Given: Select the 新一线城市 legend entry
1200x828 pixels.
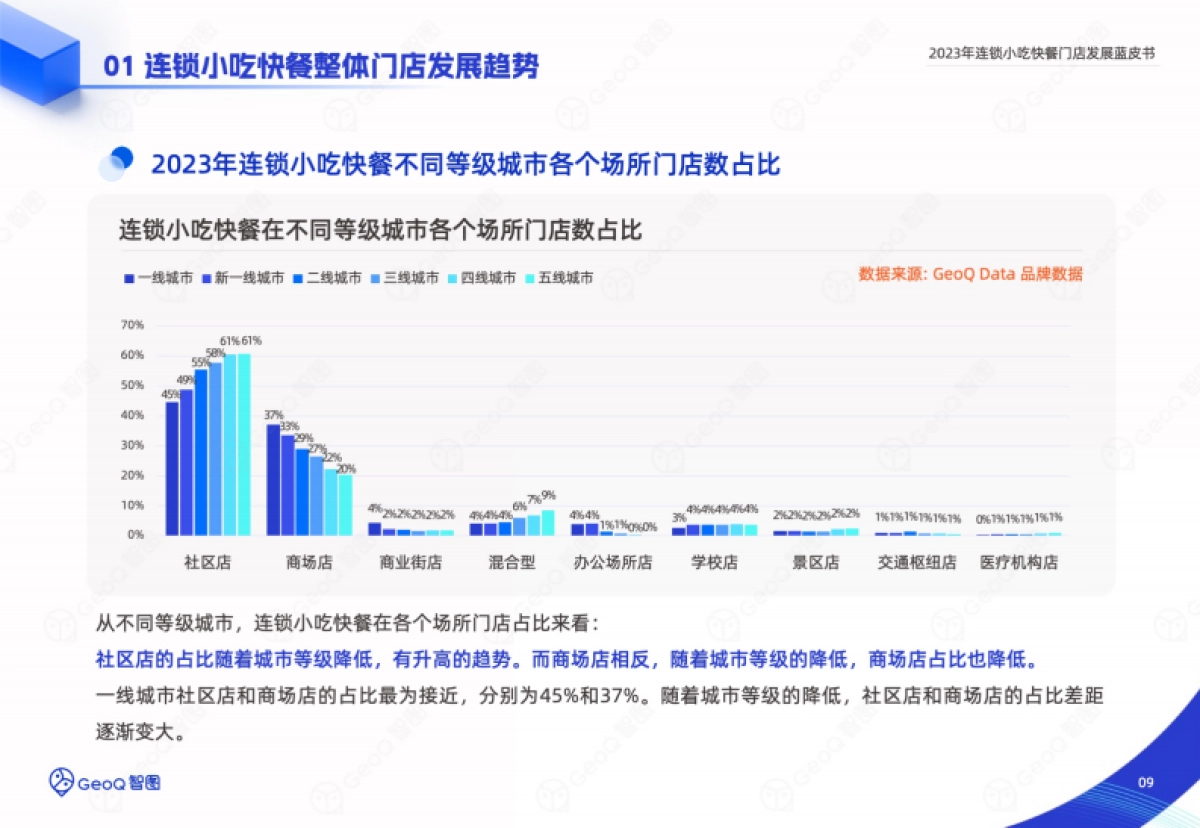Looking at the screenshot, I should pos(243,278).
